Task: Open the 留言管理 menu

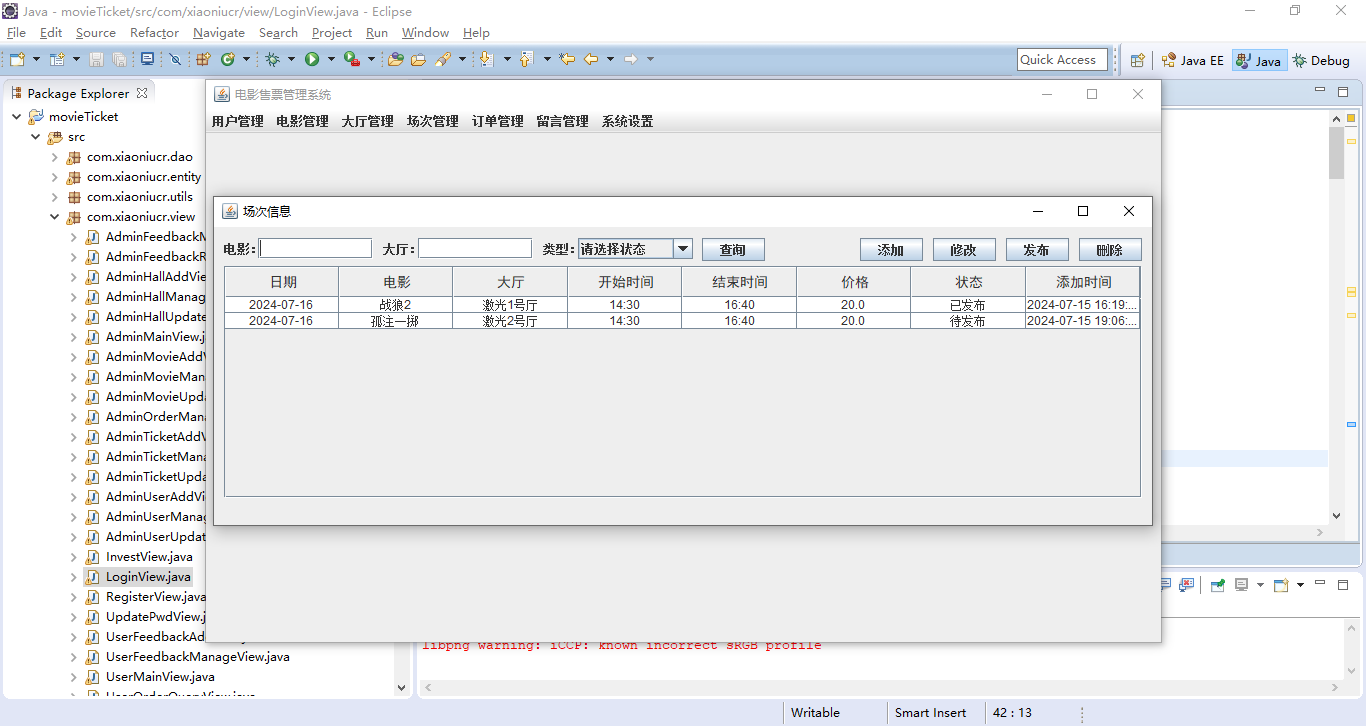Action: (x=563, y=121)
